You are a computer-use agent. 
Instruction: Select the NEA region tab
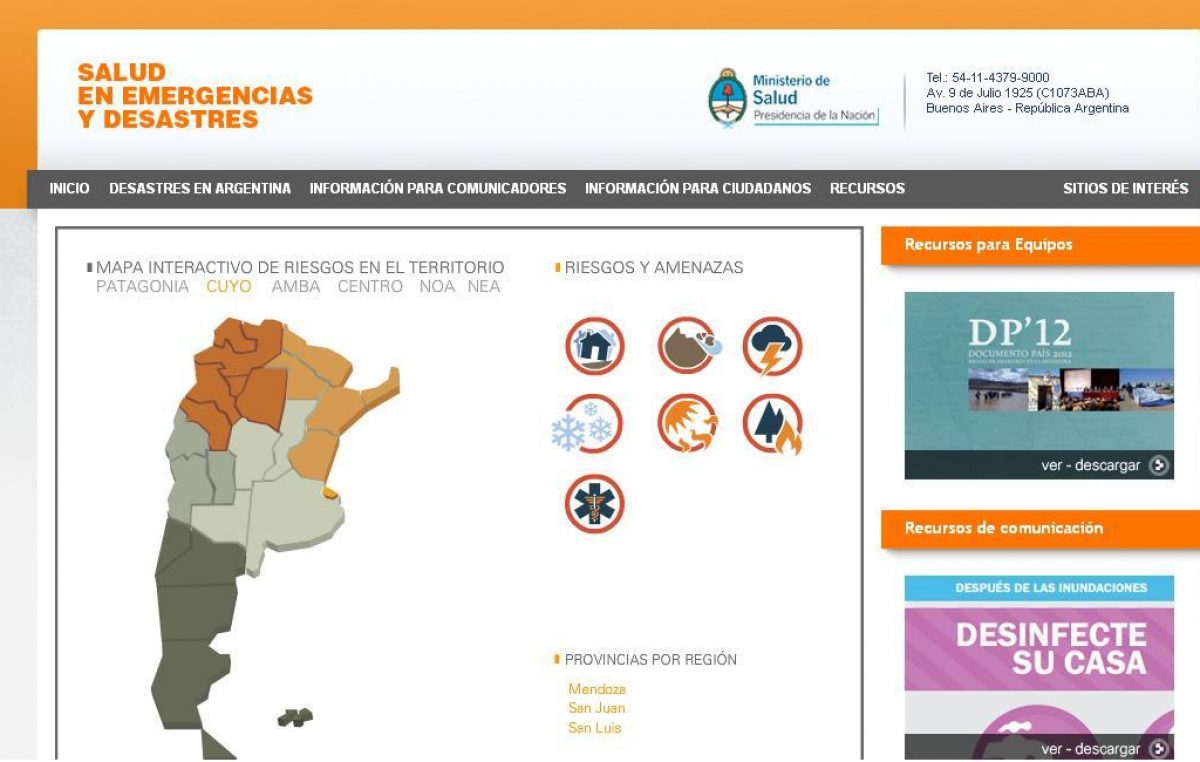[x=484, y=287]
